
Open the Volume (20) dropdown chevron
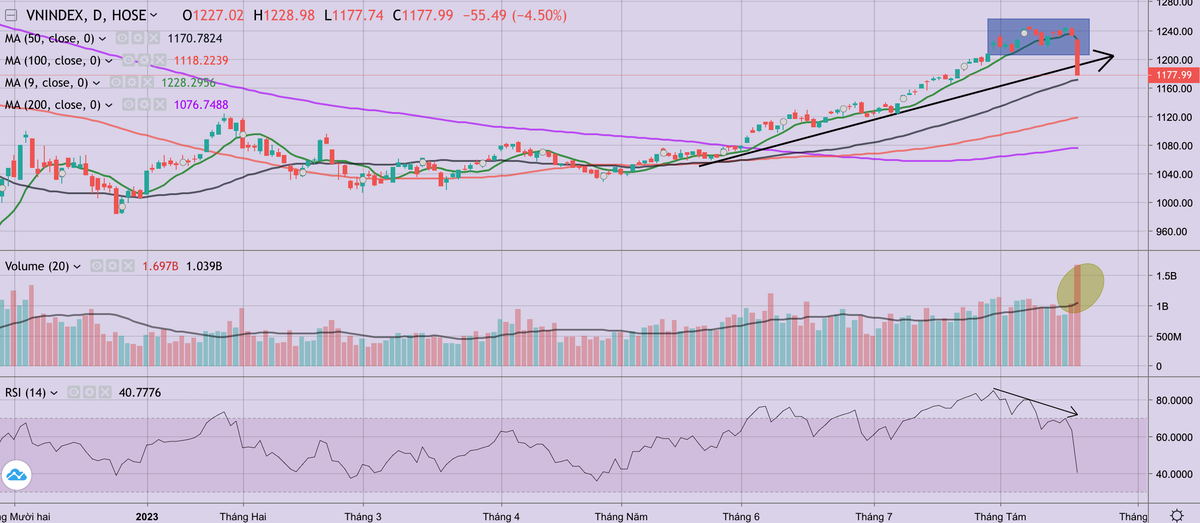coord(79,267)
